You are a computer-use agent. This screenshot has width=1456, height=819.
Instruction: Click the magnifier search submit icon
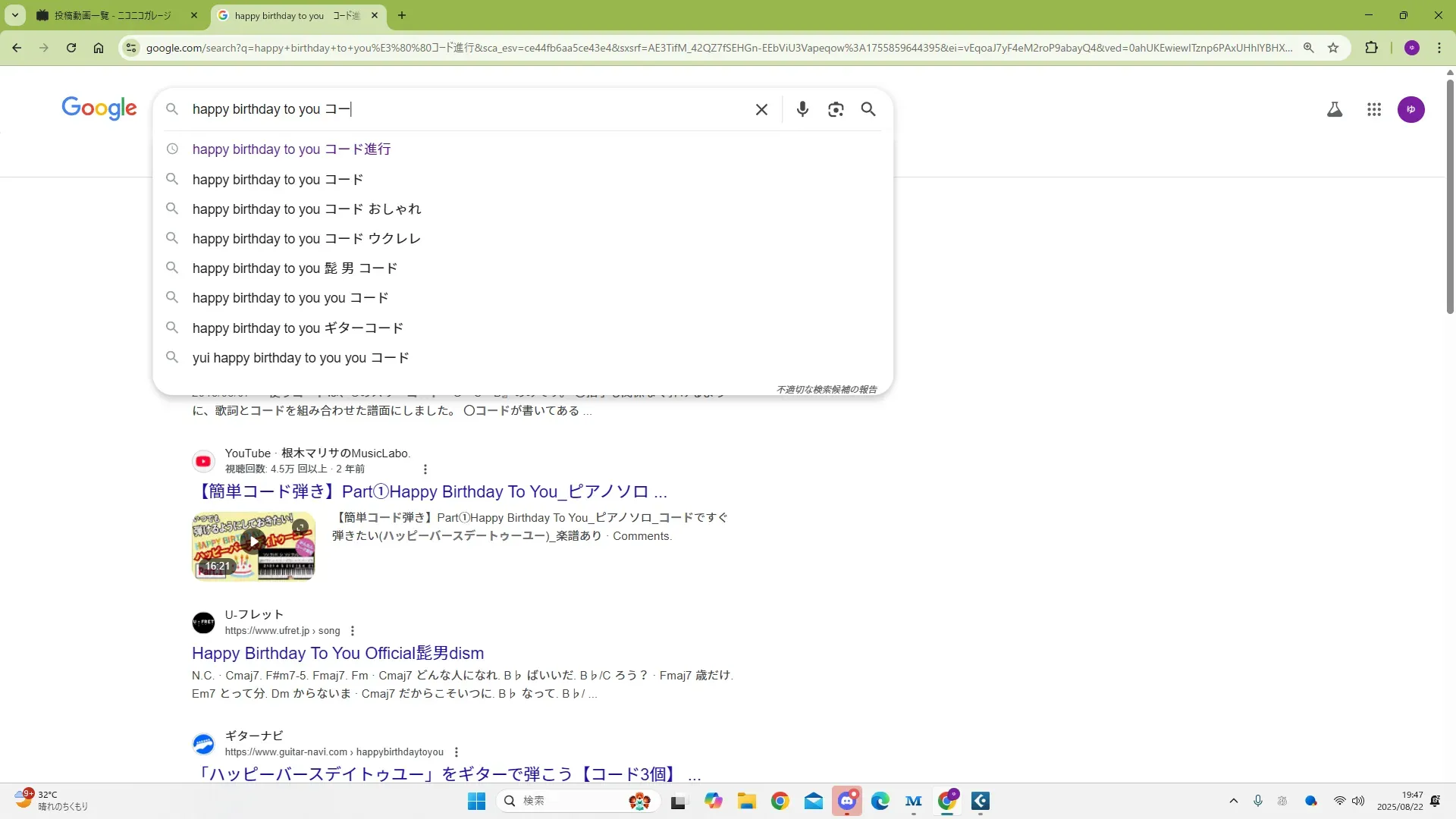point(868,109)
